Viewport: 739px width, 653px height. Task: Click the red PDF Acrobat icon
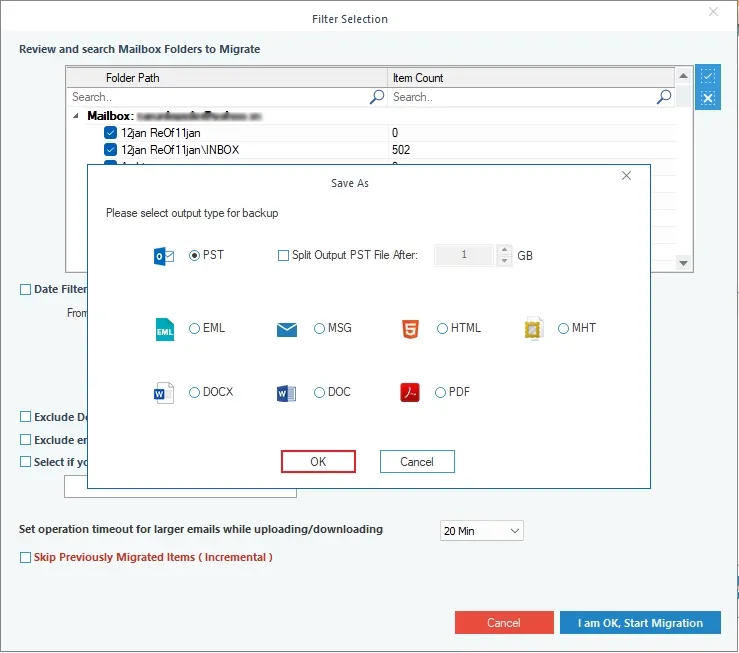pyautogui.click(x=410, y=392)
